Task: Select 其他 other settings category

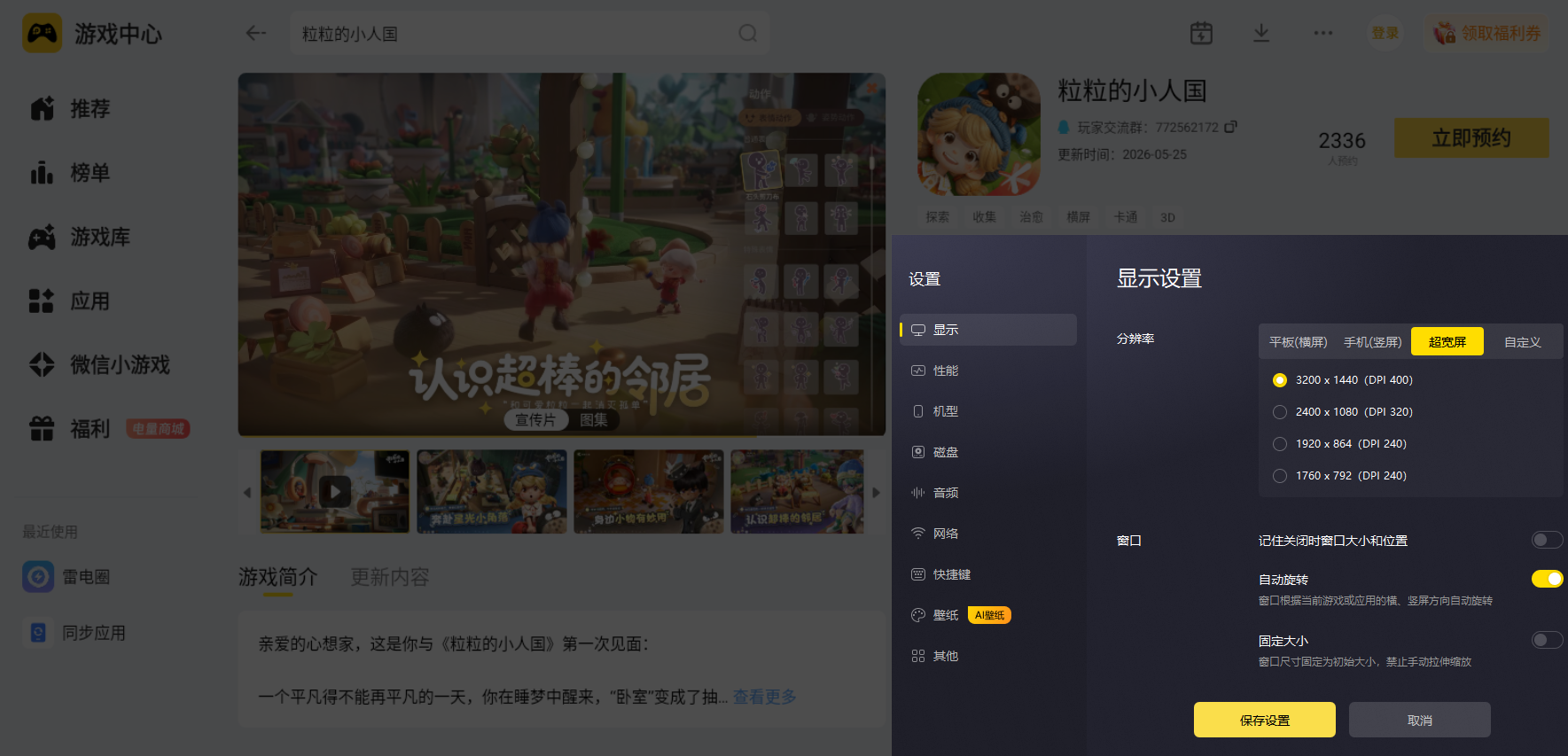Action: pyautogui.click(x=988, y=656)
